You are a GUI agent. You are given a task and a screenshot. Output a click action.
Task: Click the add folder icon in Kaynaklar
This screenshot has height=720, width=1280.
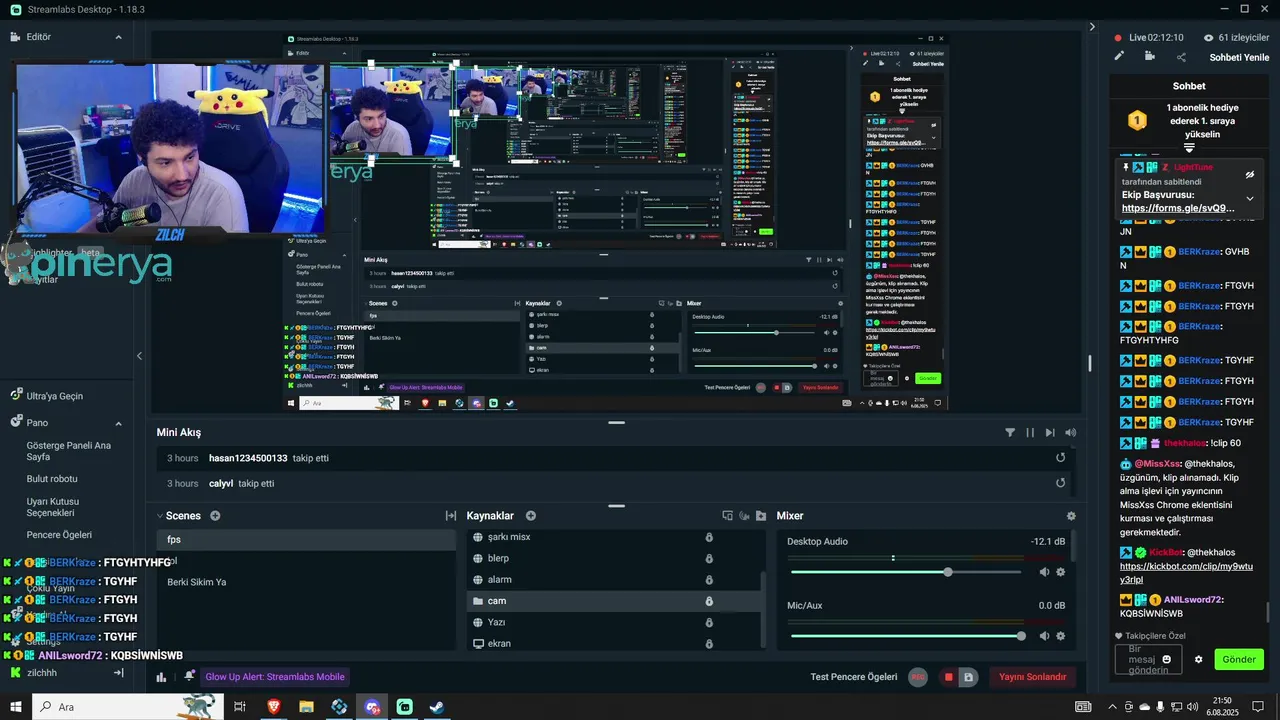click(761, 516)
